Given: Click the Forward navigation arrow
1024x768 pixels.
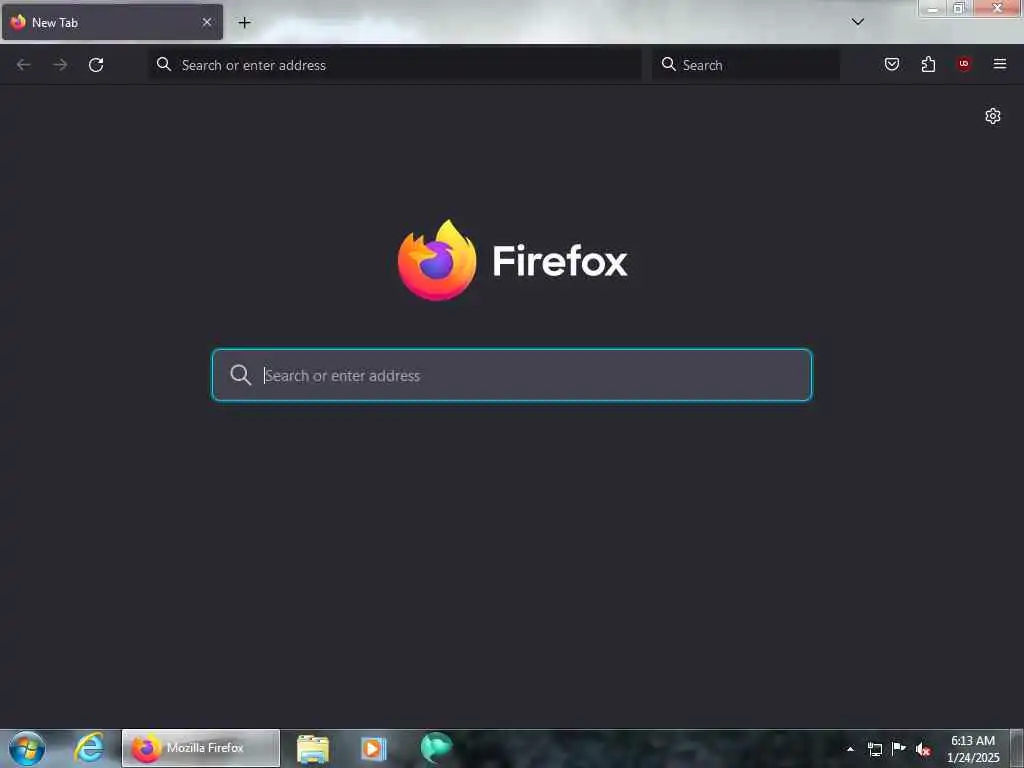Looking at the screenshot, I should 60,65.
